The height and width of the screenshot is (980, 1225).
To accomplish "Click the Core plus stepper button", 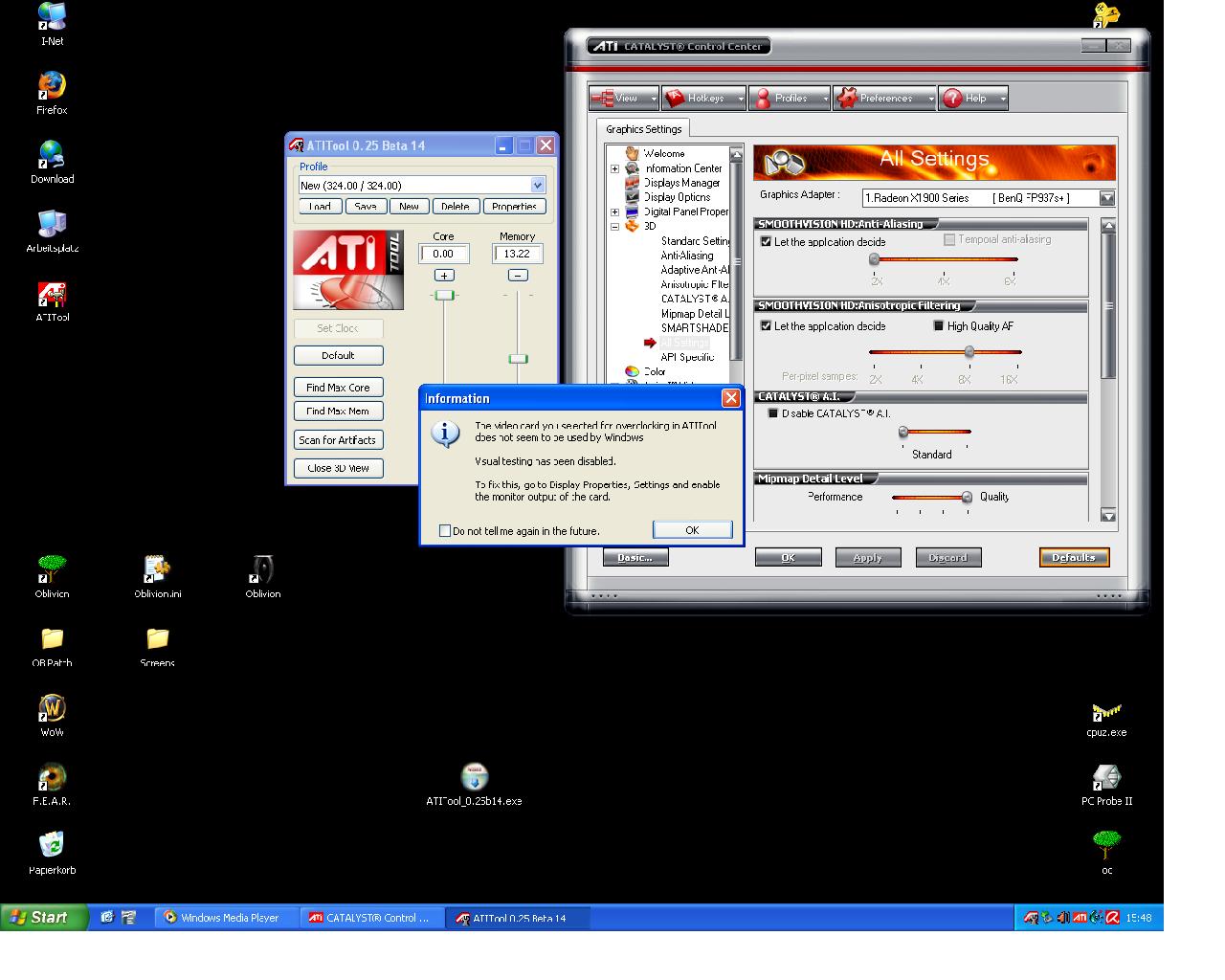I will 444,276.
